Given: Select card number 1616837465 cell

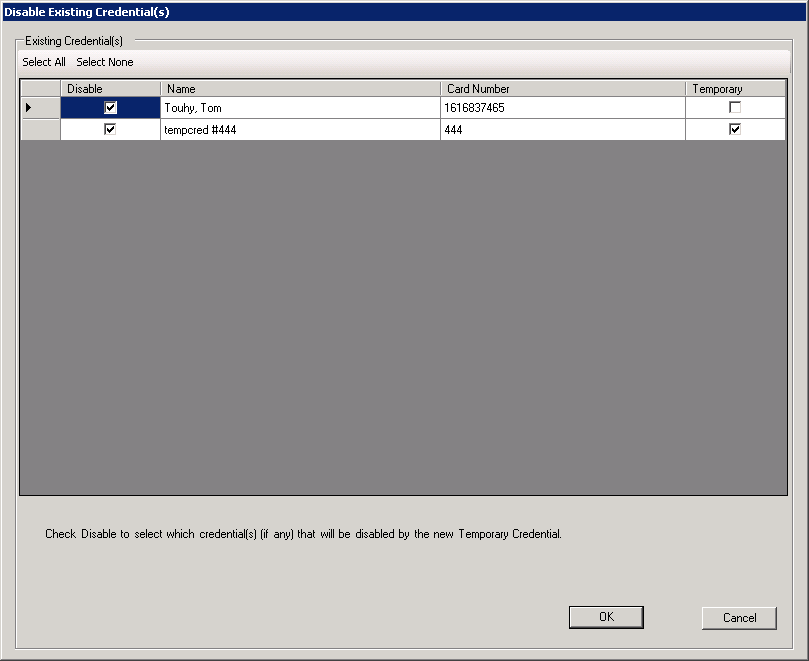Looking at the screenshot, I should pos(563,108).
